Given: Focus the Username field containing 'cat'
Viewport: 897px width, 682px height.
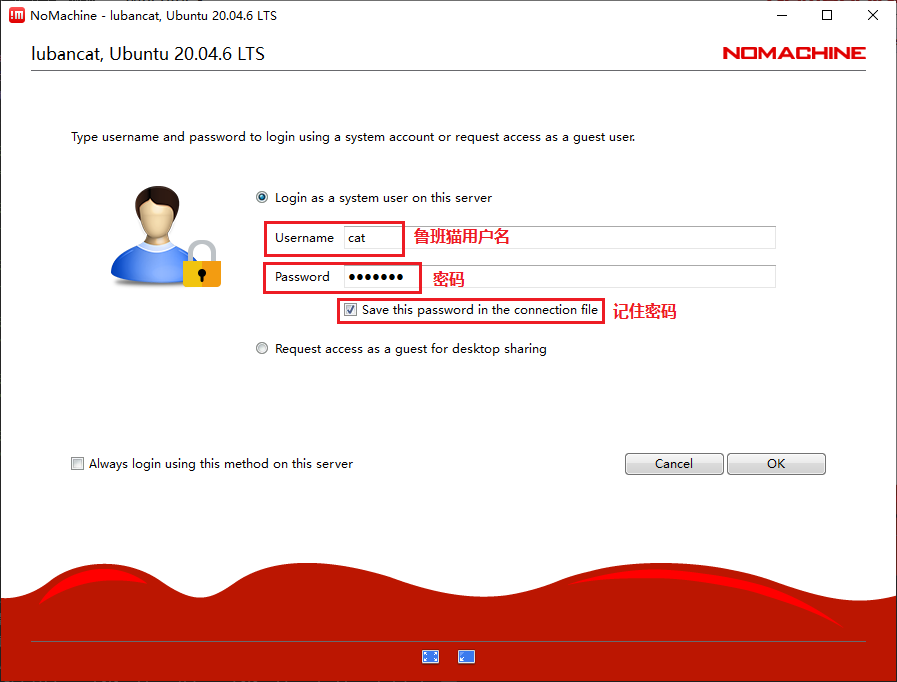Looking at the screenshot, I should tap(560, 238).
